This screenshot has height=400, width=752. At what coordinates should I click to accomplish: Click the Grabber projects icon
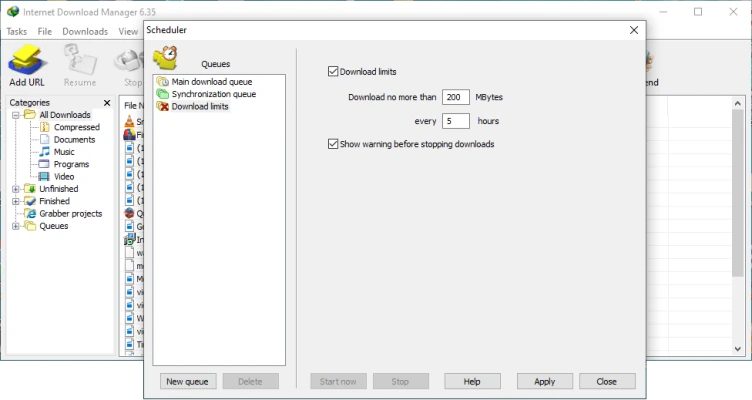coord(30,213)
